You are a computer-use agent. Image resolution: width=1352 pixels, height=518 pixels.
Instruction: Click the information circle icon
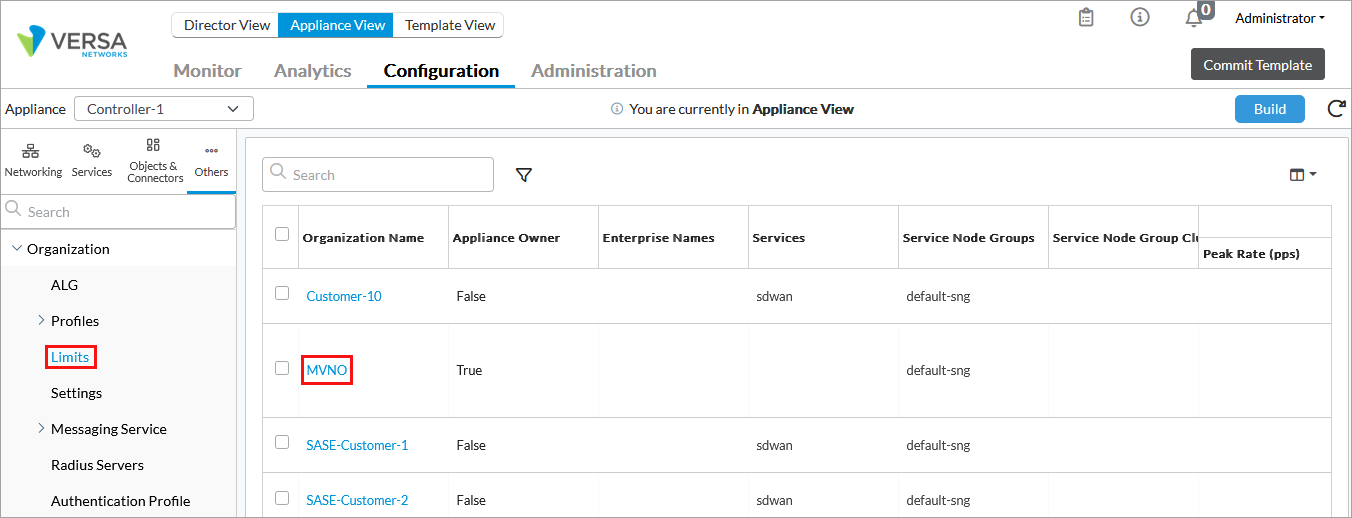1139,18
